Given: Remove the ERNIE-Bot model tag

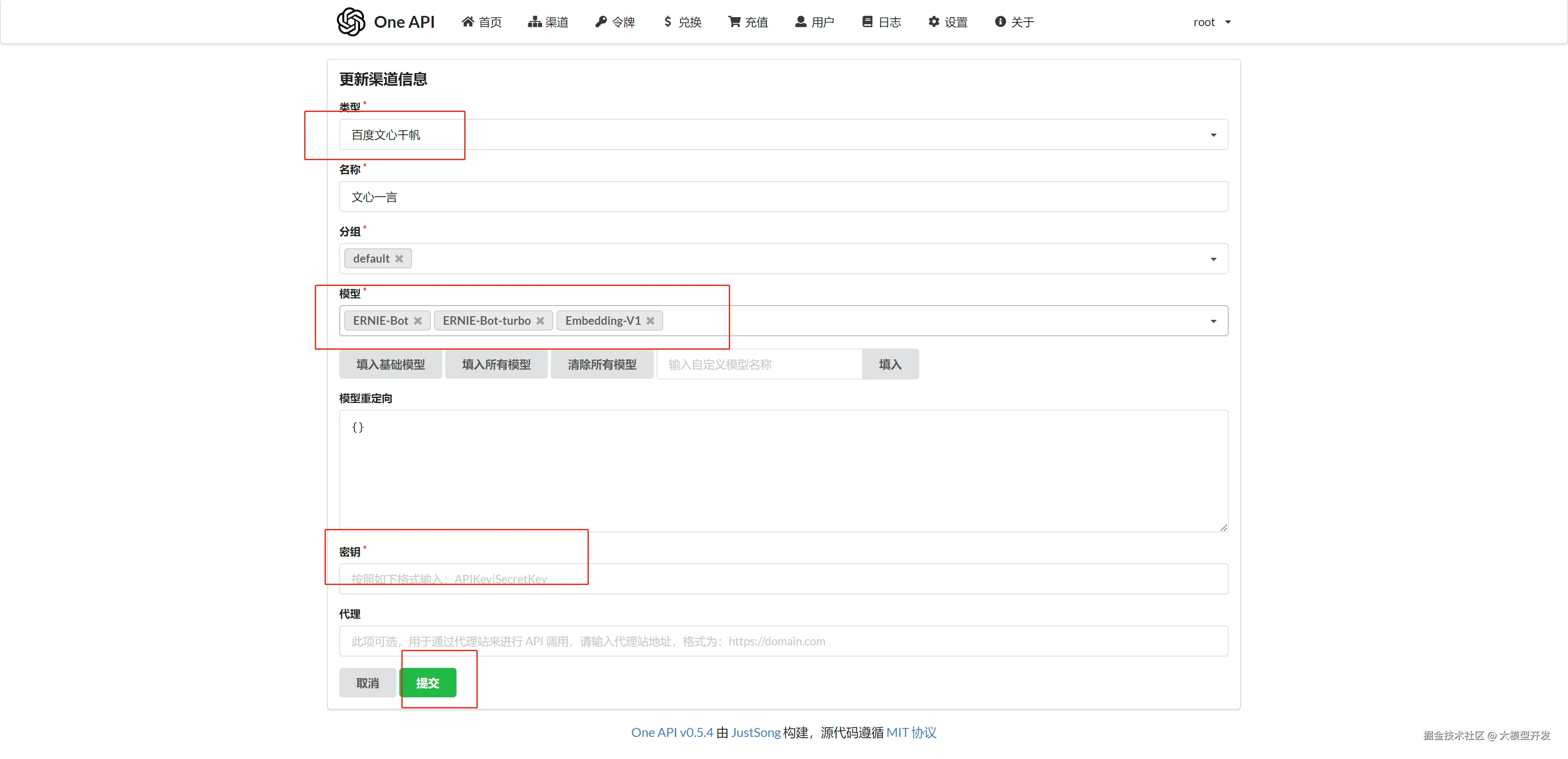Looking at the screenshot, I should coord(418,321).
